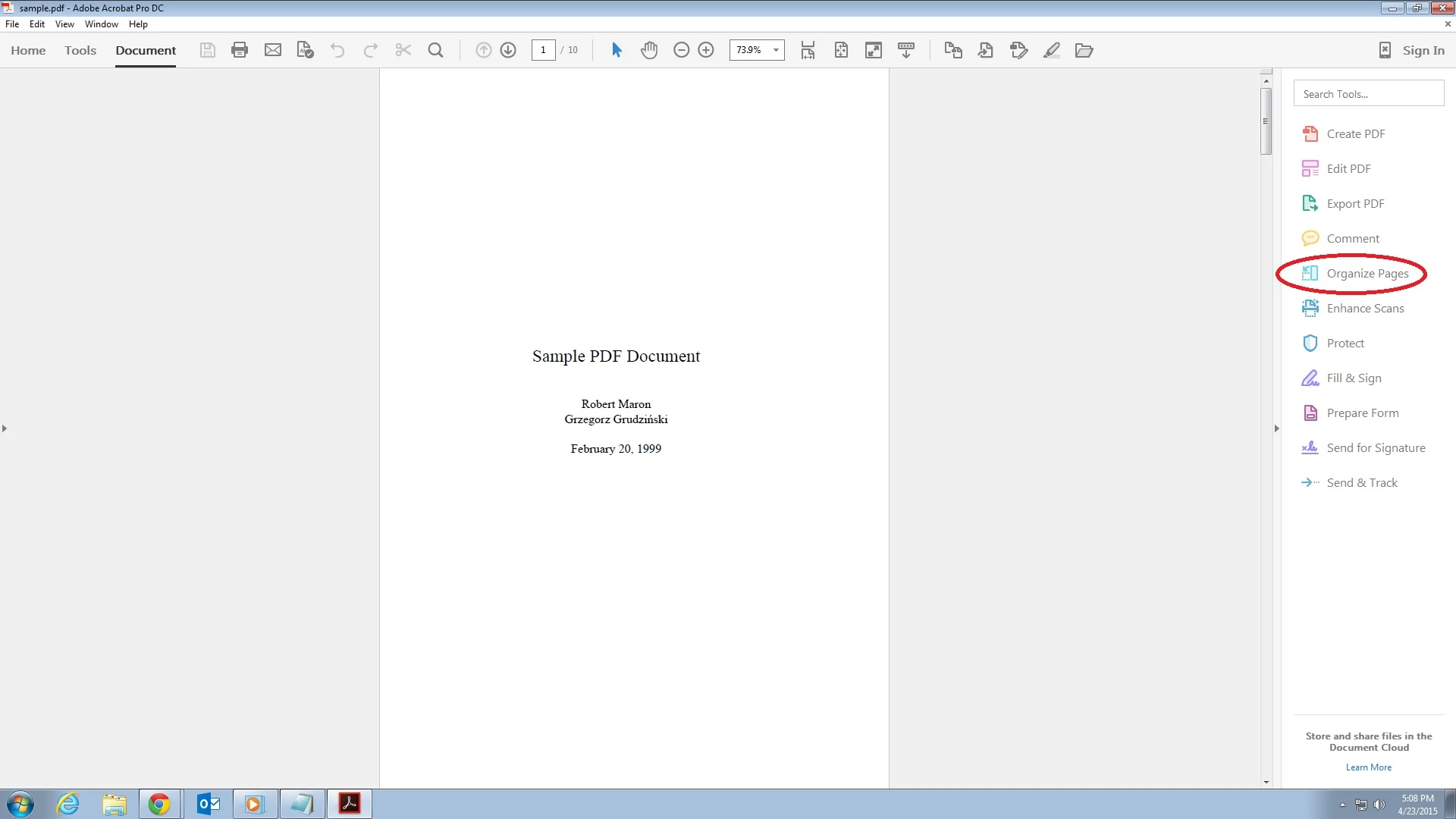1456x819 pixels.
Task: Click the zoom in plus icon
Action: (706, 50)
